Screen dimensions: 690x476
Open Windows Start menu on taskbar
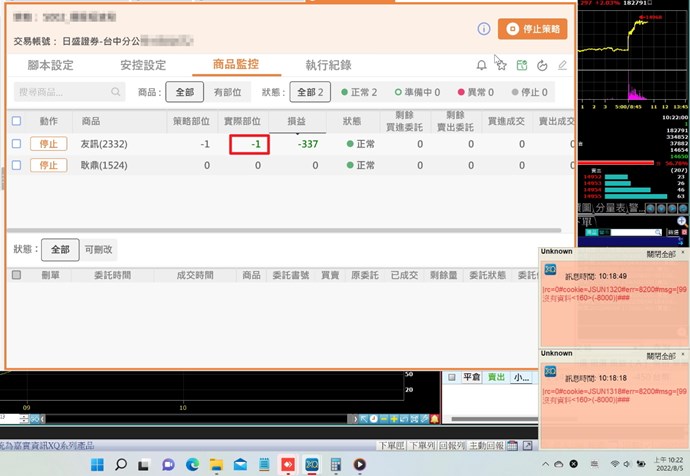(x=97, y=465)
